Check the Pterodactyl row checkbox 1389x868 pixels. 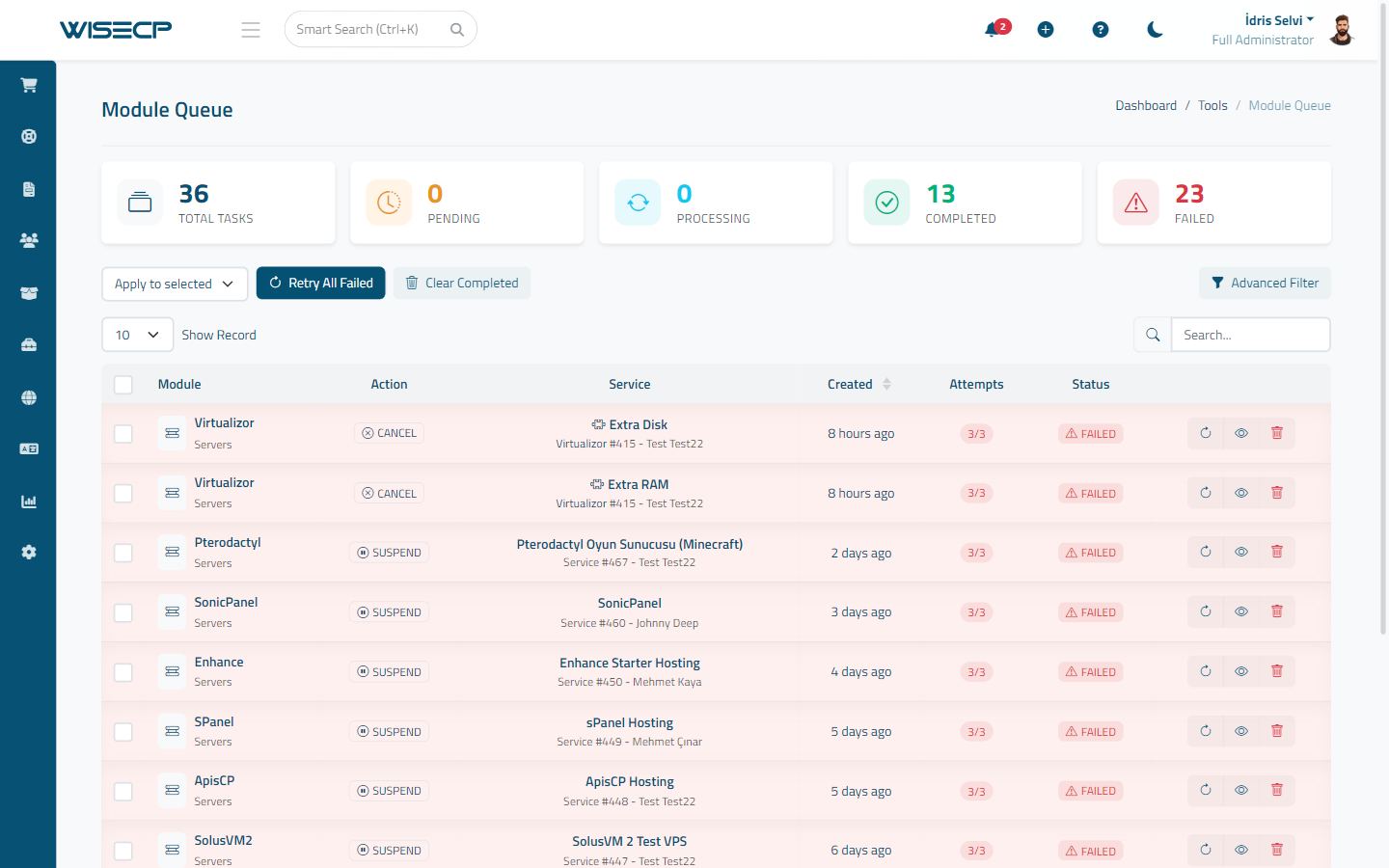click(123, 553)
